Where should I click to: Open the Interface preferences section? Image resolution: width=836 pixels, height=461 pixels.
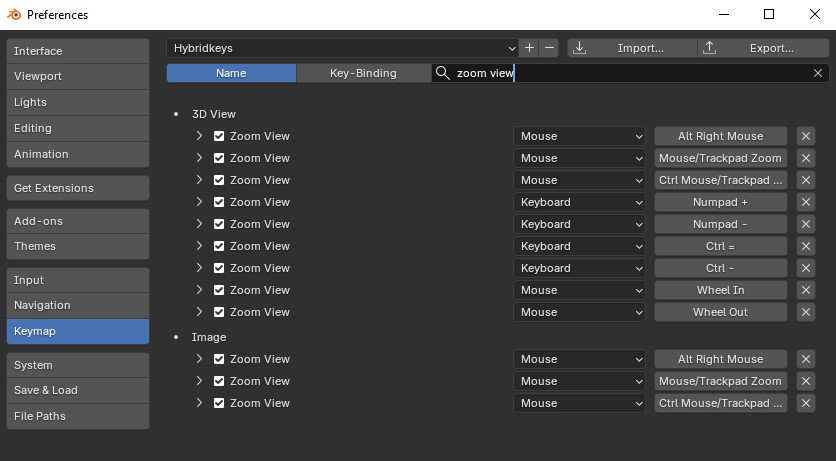tap(78, 51)
